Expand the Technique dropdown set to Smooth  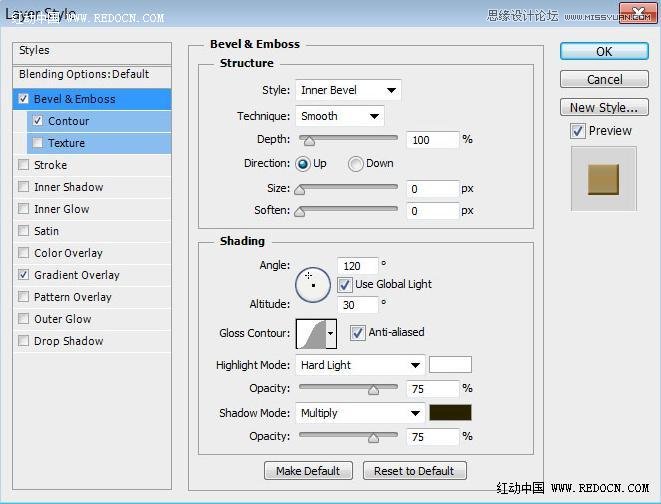click(x=339, y=116)
